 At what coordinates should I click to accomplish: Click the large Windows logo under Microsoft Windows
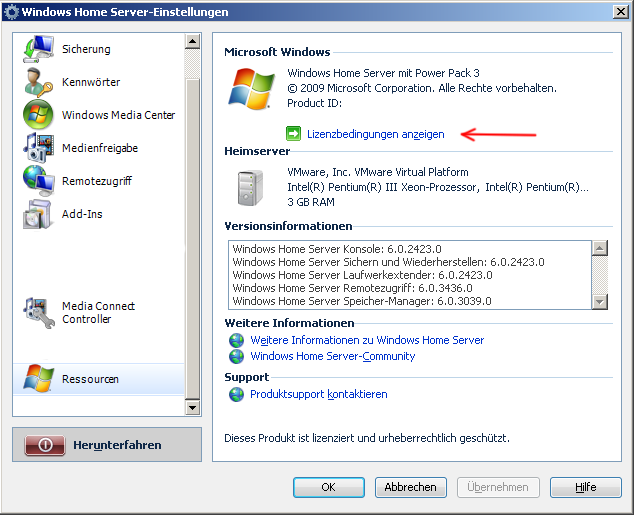coord(251,89)
